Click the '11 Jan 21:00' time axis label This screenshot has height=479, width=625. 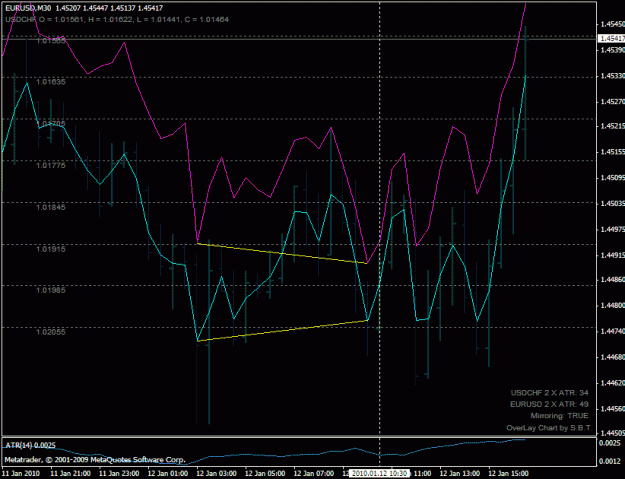[x=70, y=473]
